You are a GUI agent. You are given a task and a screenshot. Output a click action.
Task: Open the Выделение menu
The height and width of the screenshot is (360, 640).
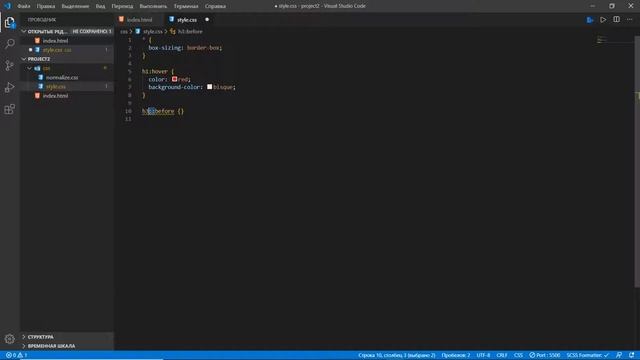(x=75, y=6)
